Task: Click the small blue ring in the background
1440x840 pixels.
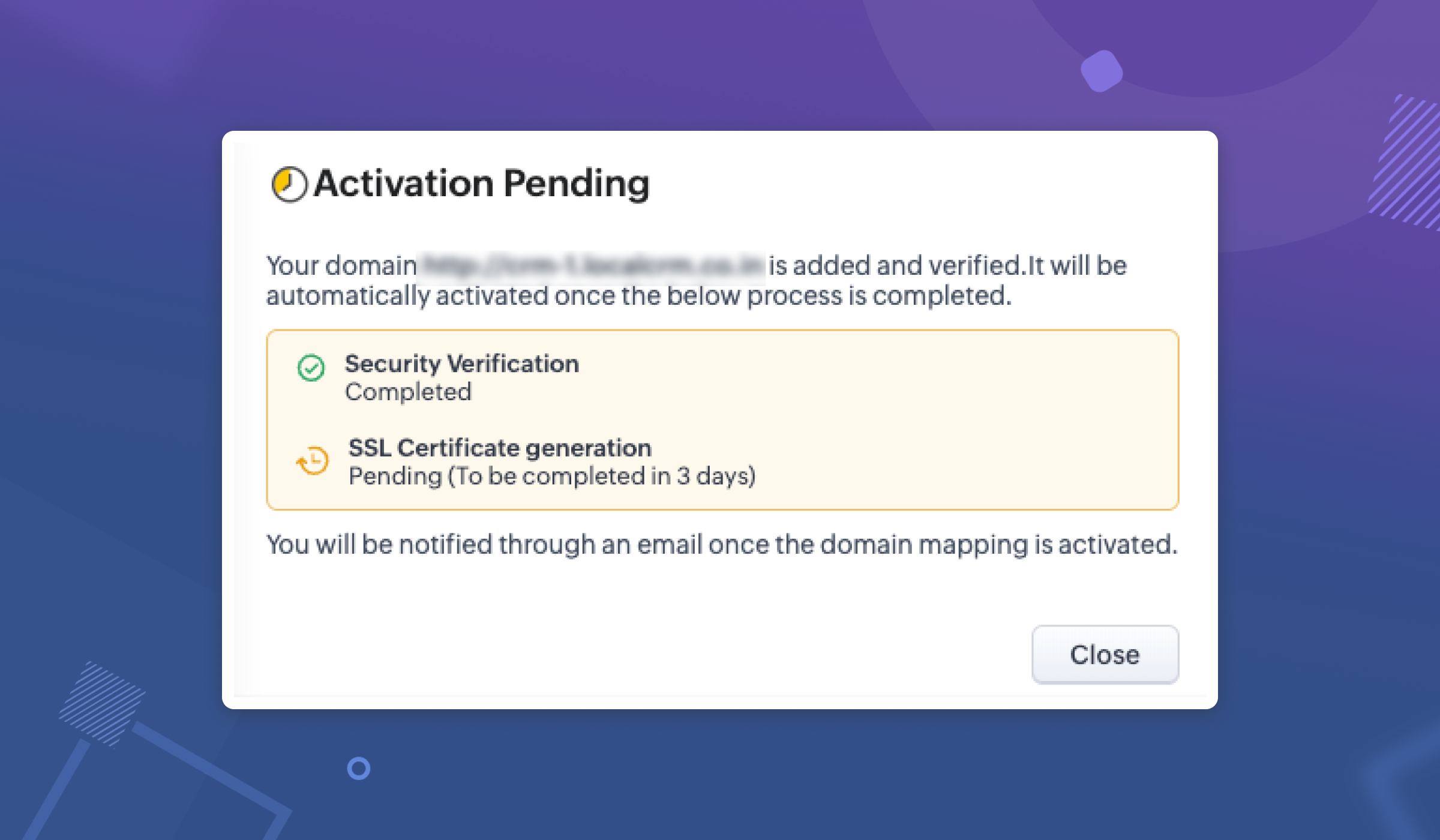Action: (359, 769)
